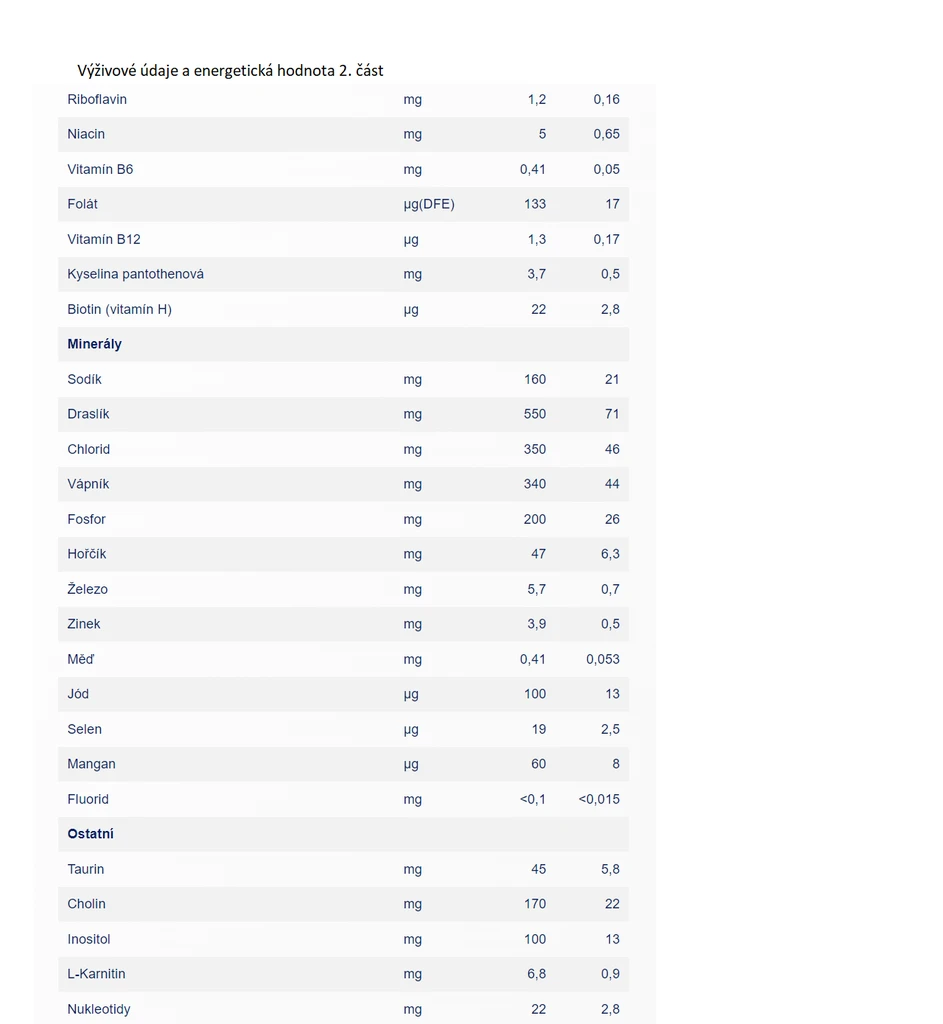This screenshot has height=1024, width=943.
Task: Click the Měď value 0,053
Action: coord(603,659)
